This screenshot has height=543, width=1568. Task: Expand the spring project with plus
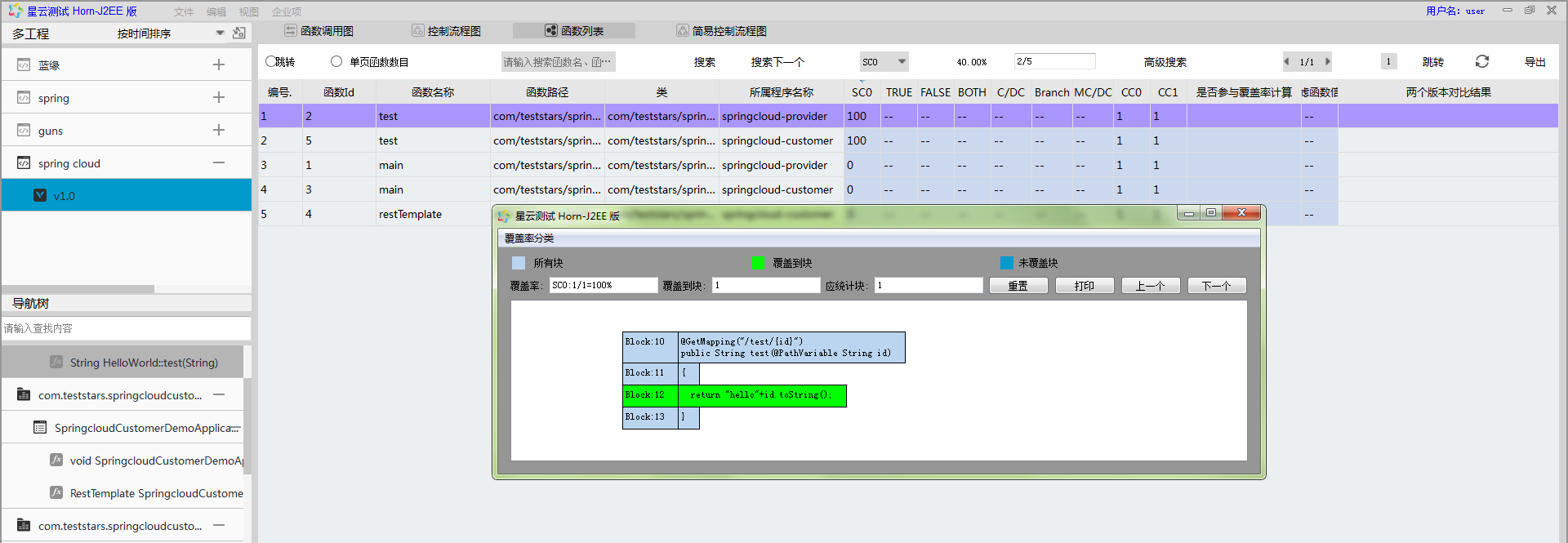pos(219,98)
